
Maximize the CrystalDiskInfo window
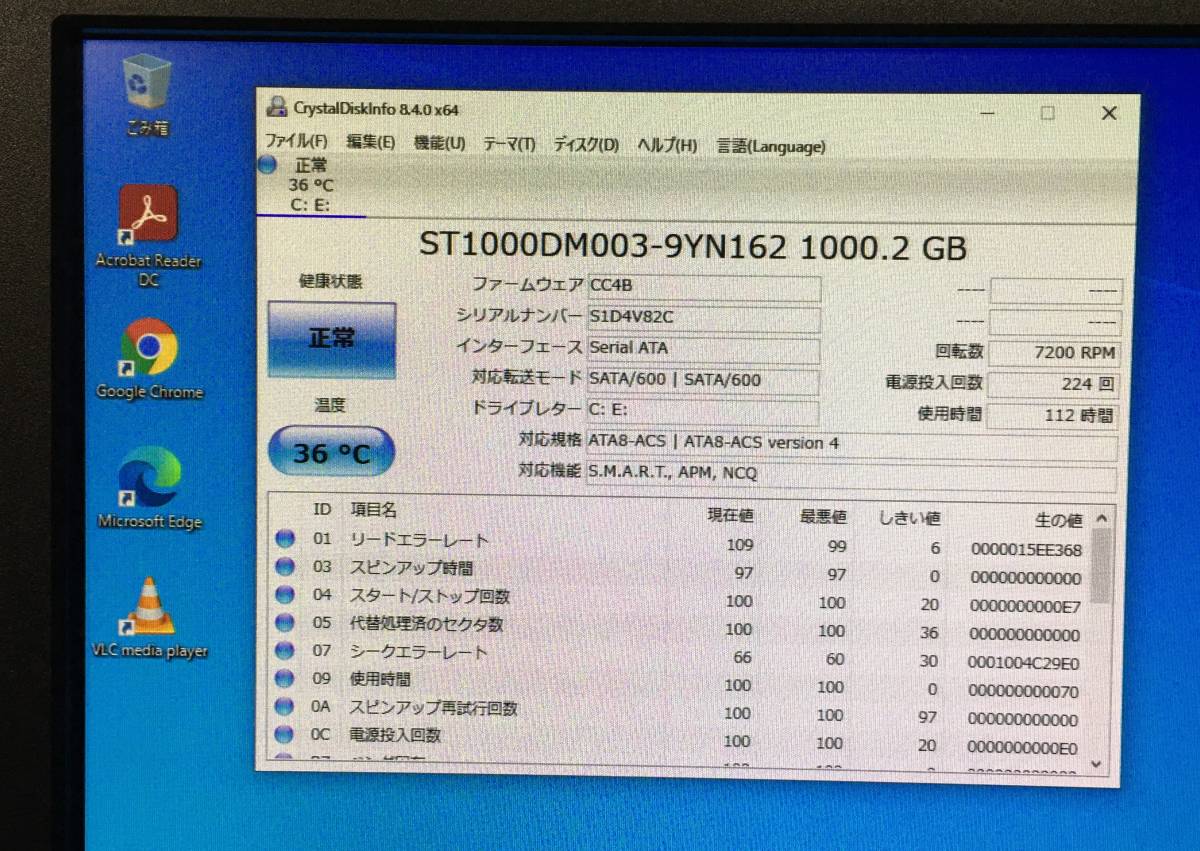tap(1047, 113)
